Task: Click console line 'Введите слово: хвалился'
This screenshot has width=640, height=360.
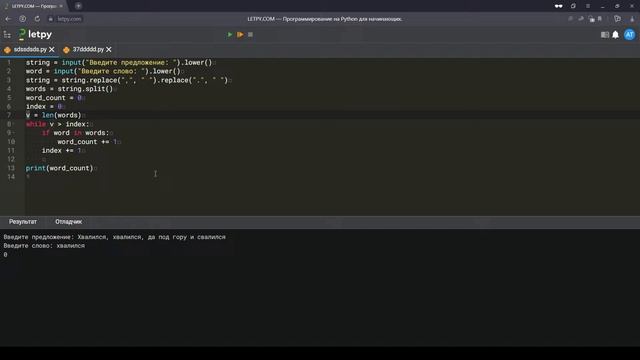Action: pos(44,246)
